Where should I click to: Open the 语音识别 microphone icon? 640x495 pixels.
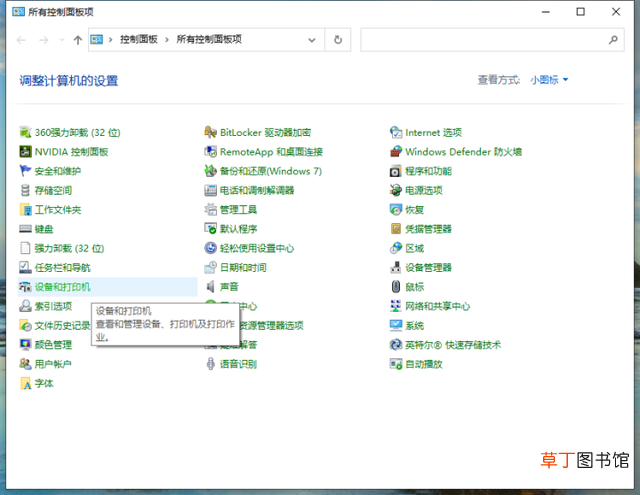[x=210, y=364]
